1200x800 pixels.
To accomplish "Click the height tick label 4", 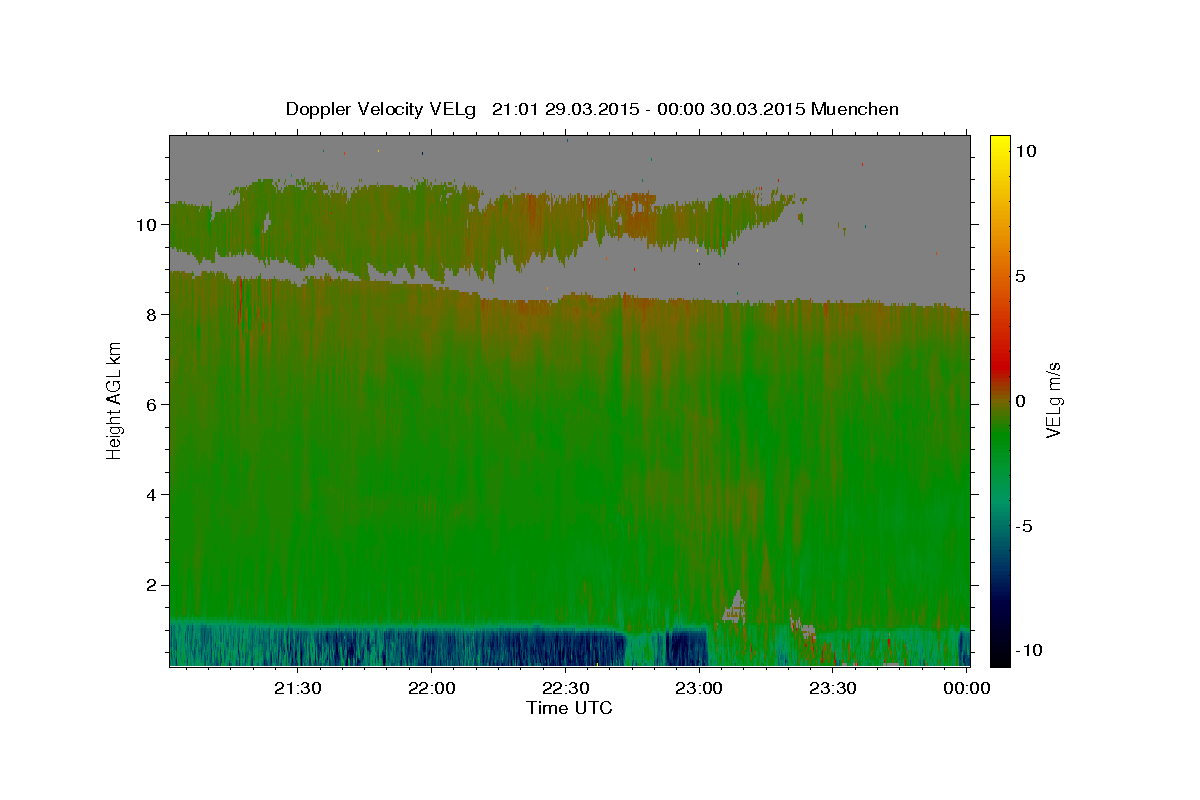I will pyautogui.click(x=151, y=495).
